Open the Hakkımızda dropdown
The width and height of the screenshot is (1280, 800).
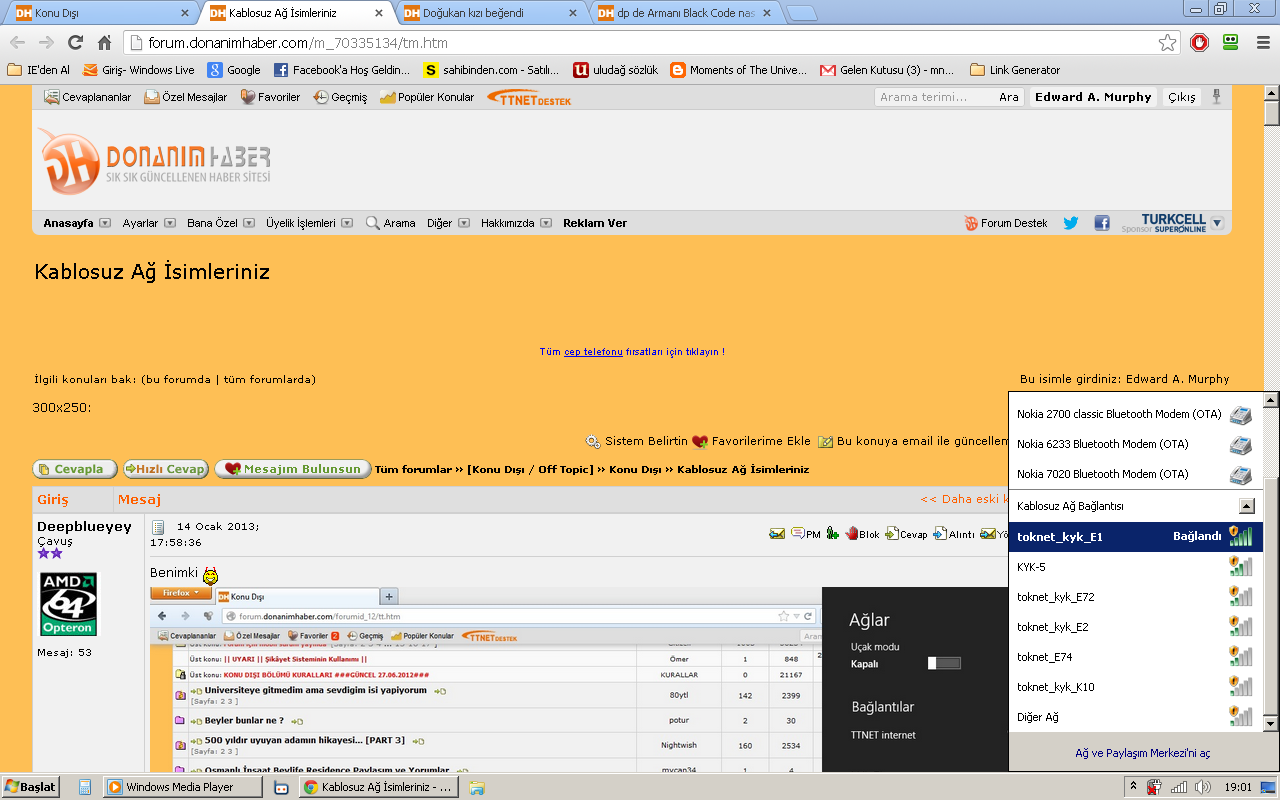(x=546, y=223)
